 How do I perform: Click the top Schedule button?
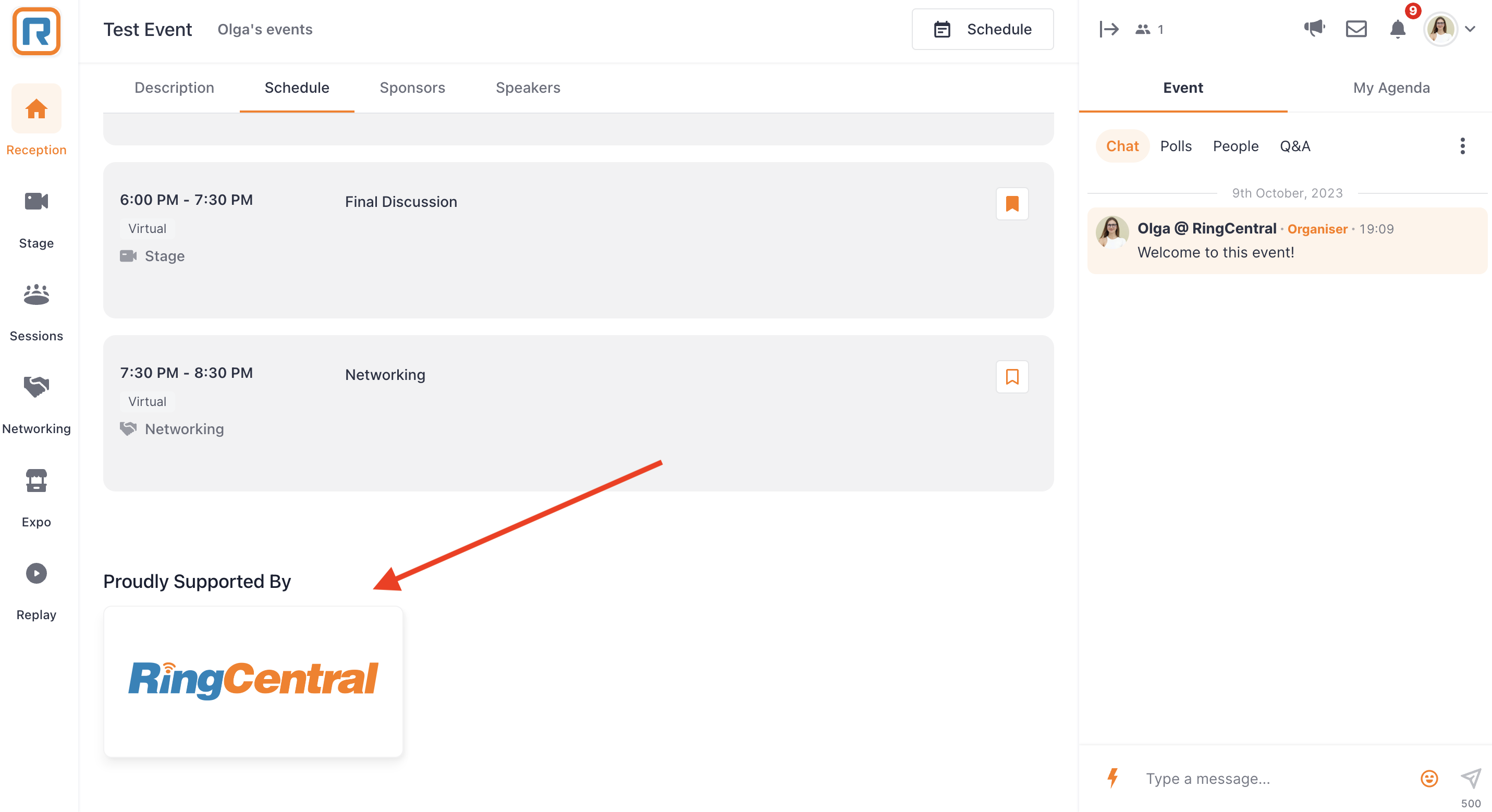(x=982, y=29)
